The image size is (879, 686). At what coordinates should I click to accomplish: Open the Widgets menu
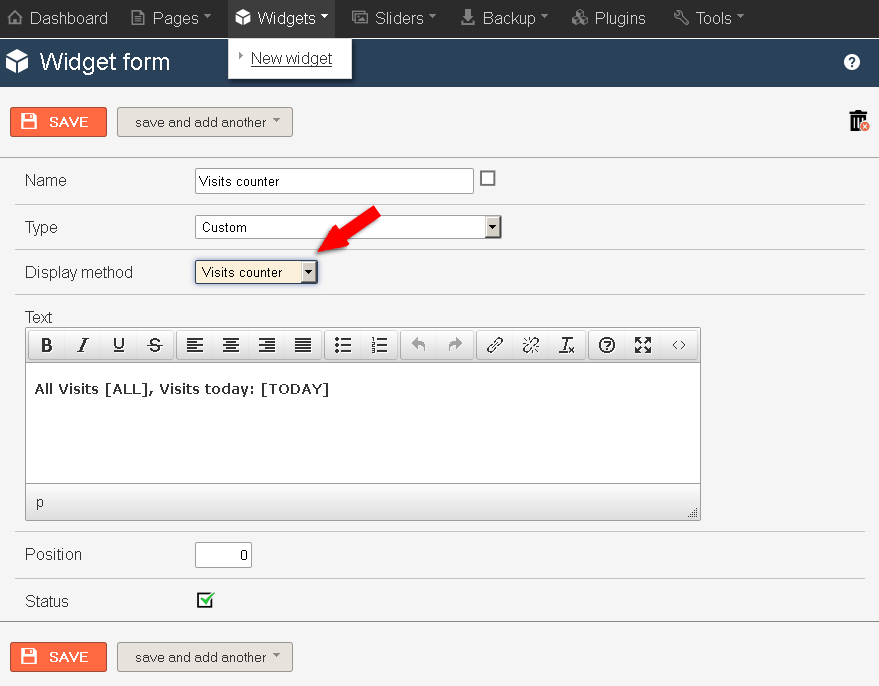[x=282, y=18]
